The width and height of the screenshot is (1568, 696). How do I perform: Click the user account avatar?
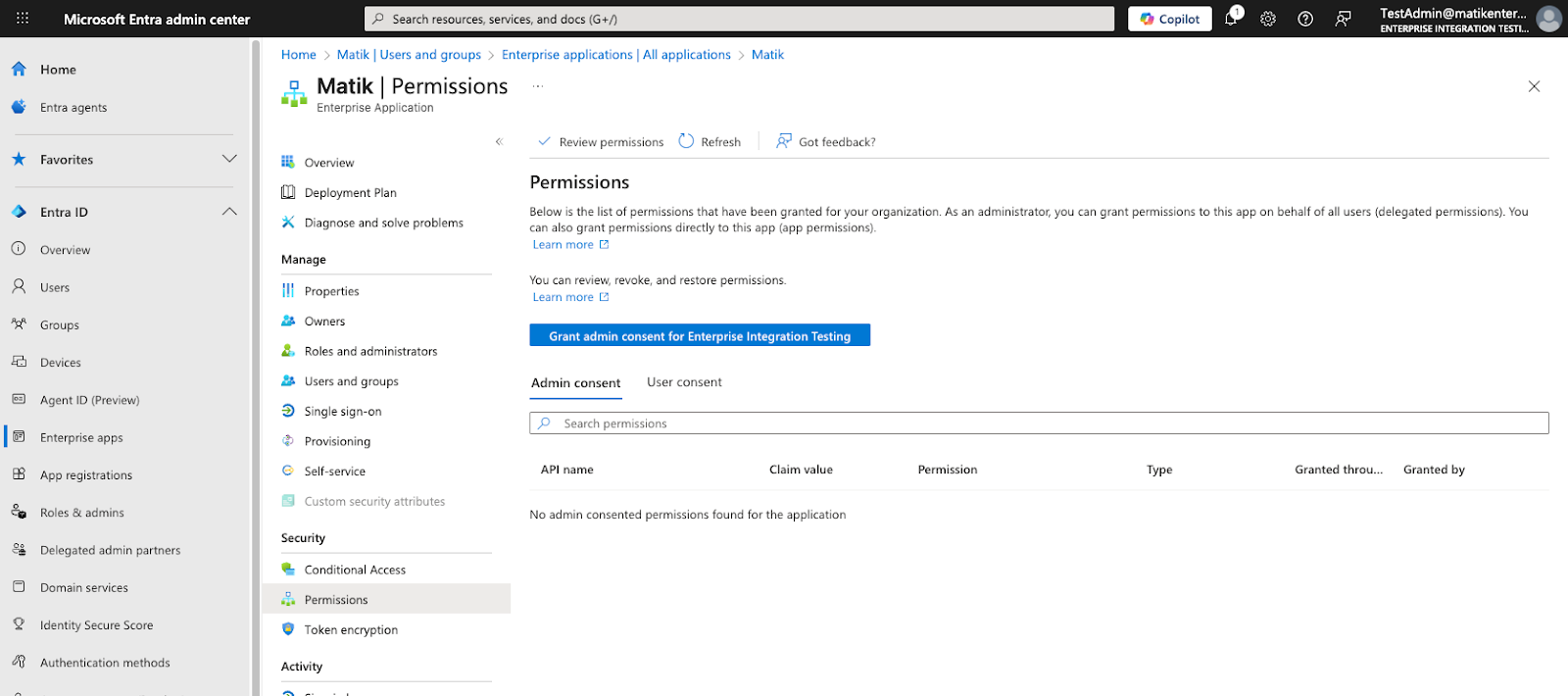tap(1548, 19)
